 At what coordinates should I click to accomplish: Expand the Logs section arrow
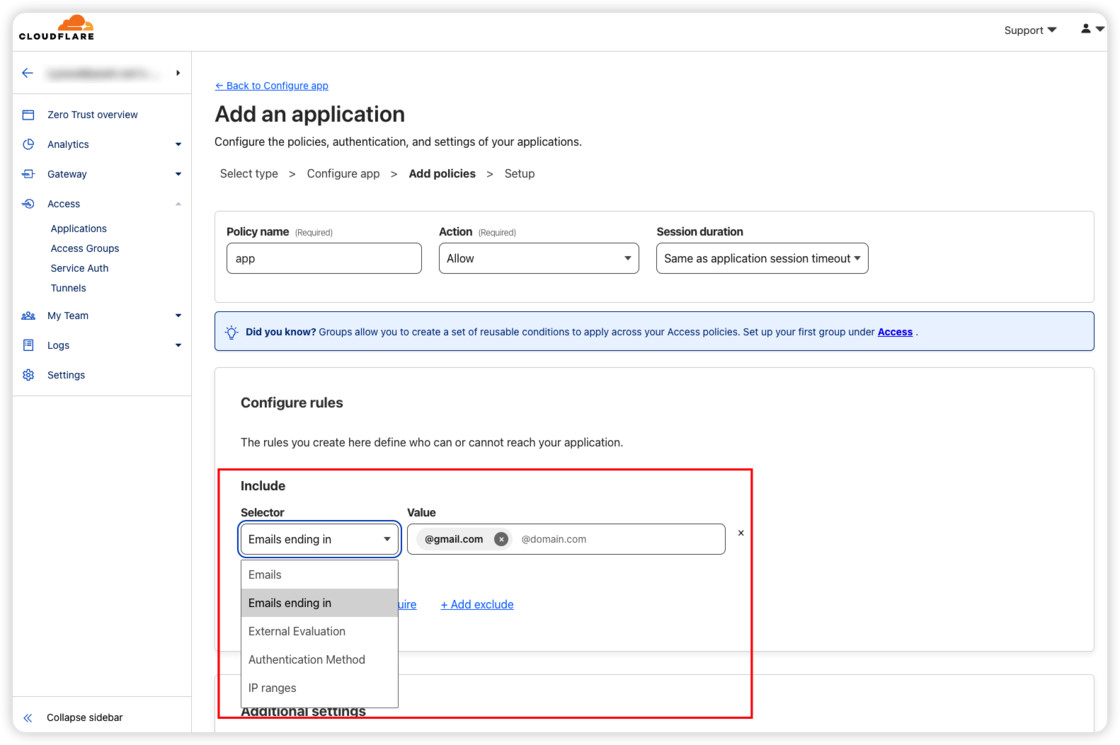[x=179, y=346]
